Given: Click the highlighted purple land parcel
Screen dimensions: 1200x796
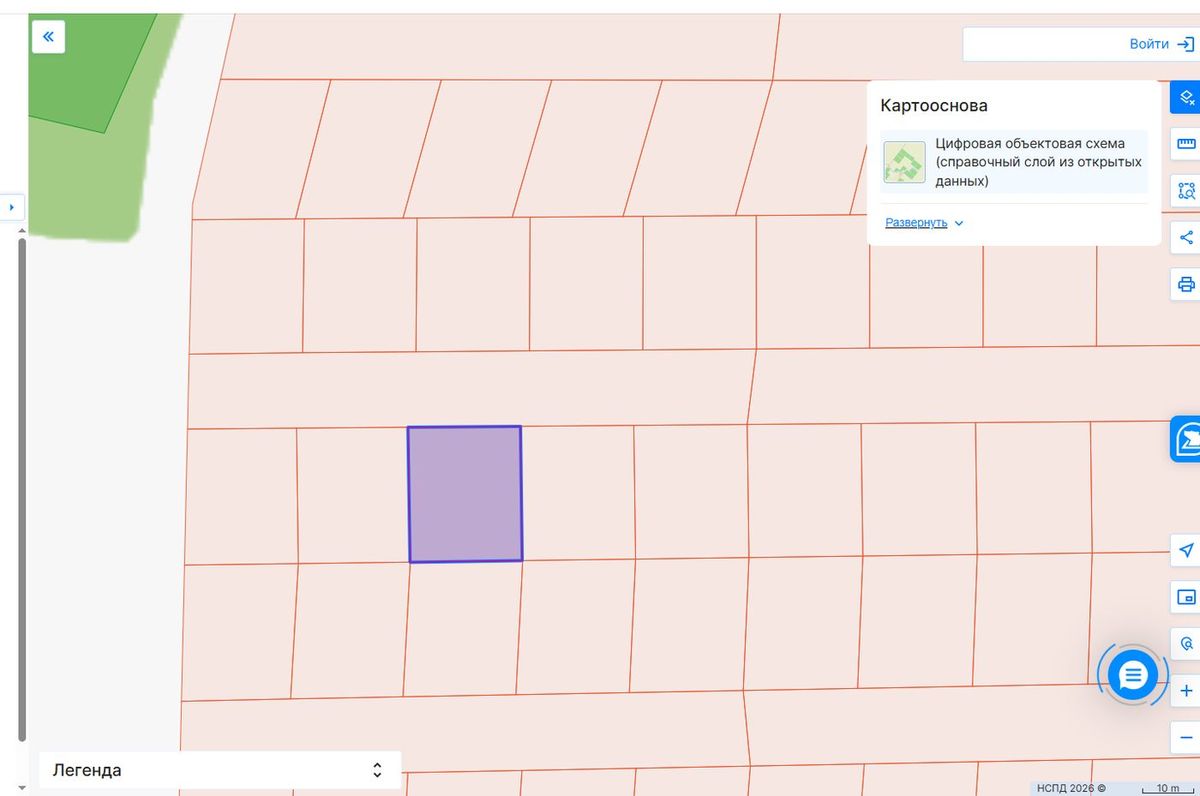Looking at the screenshot, I should point(465,494).
